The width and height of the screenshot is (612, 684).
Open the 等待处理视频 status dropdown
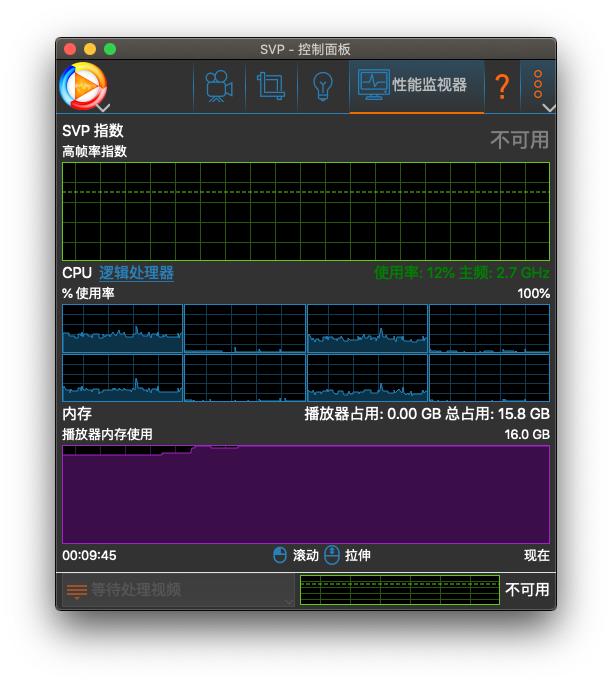click(x=178, y=590)
